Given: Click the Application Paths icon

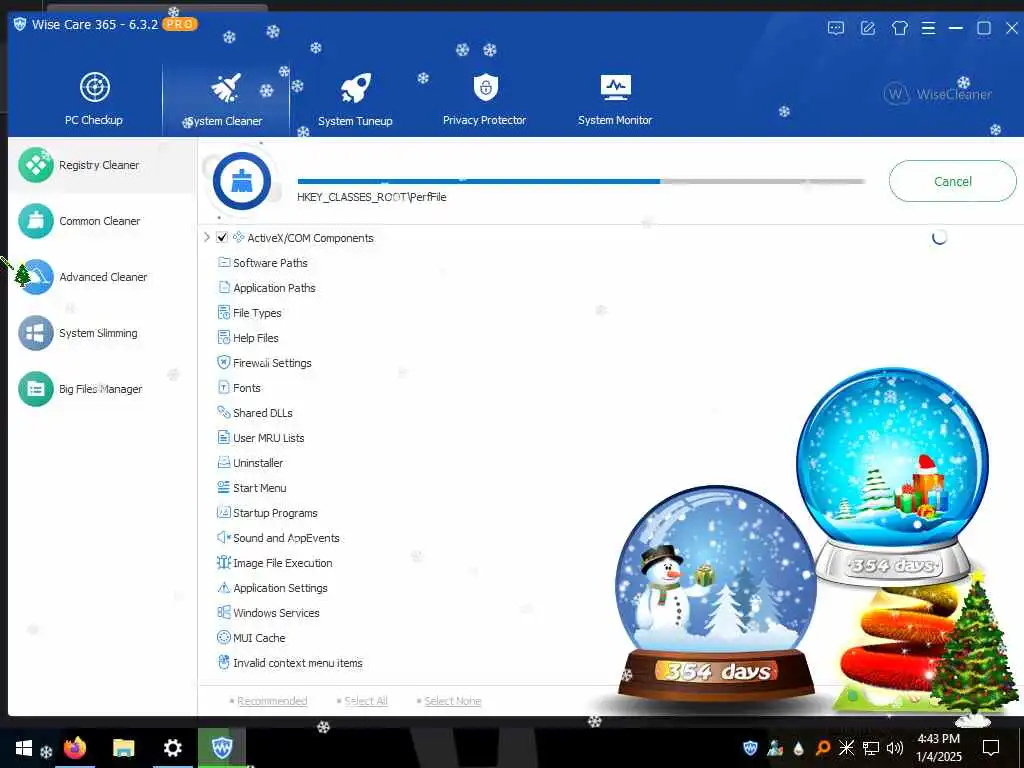Looking at the screenshot, I should tap(224, 287).
